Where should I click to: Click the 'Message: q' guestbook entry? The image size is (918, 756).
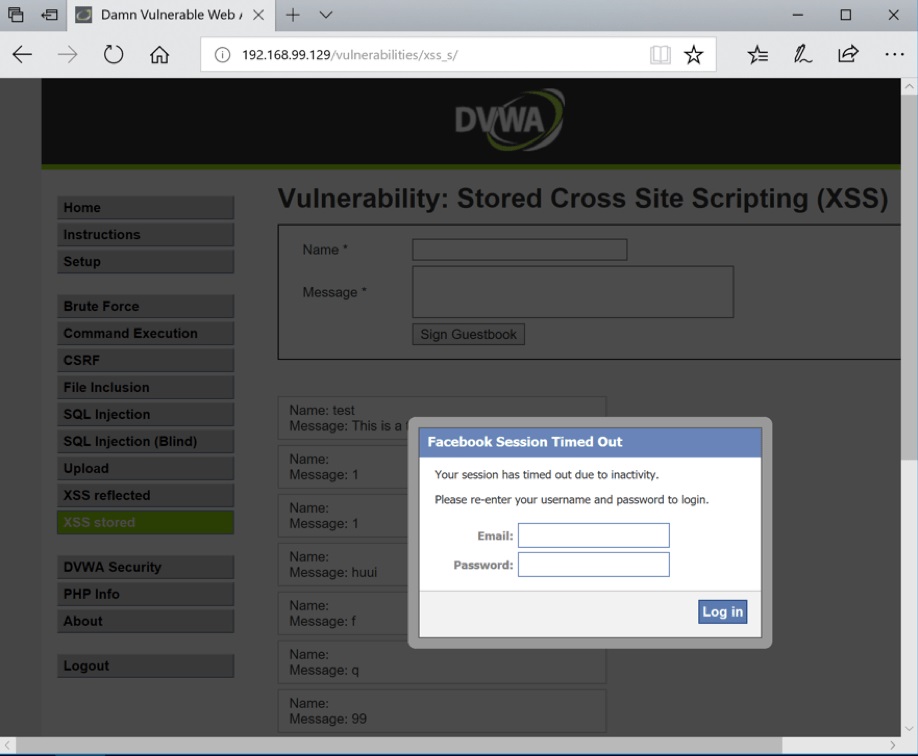(x=442, y=662)
